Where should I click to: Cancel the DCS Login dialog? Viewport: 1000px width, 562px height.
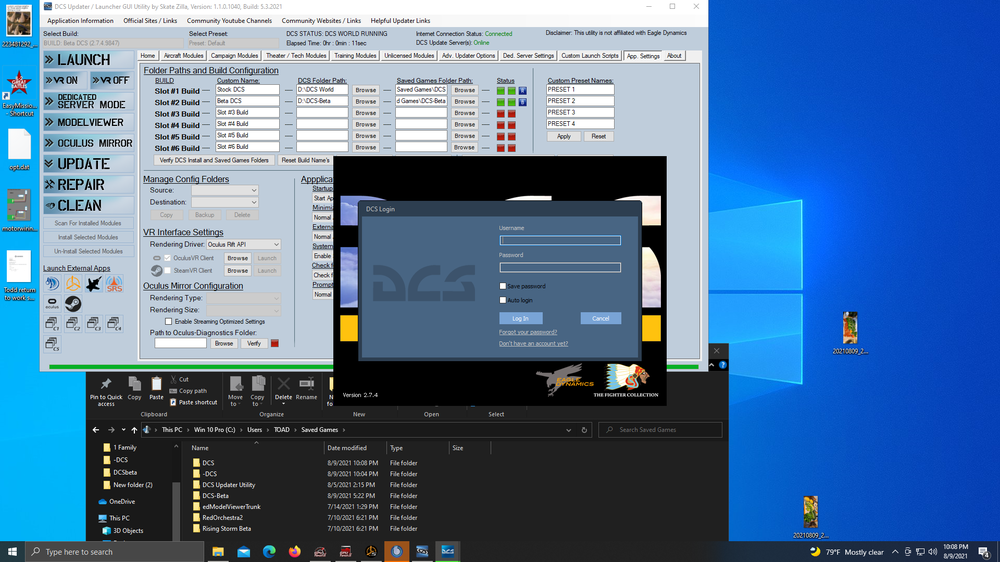(601, 318)
